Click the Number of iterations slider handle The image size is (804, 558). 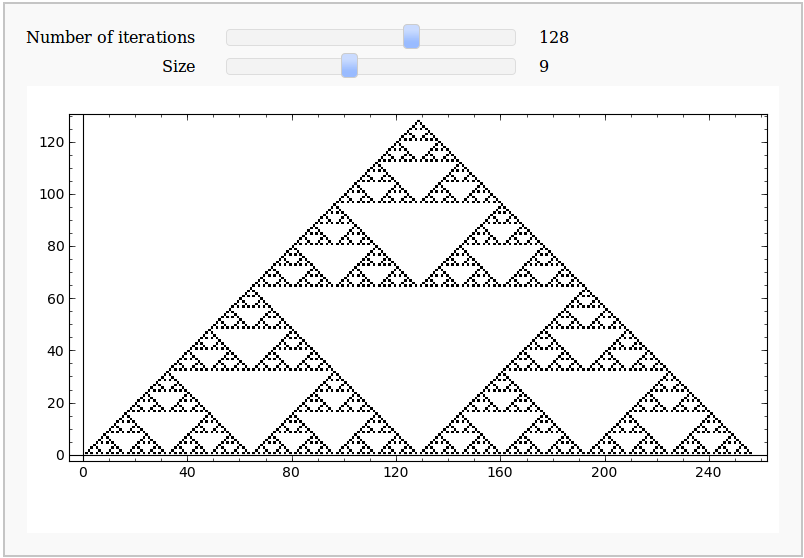coord(411,37)
